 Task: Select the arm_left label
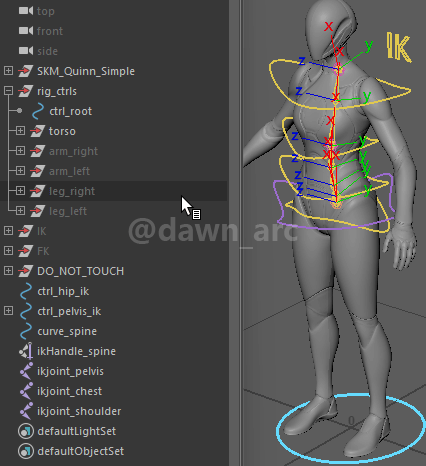(x=69, y=171)
